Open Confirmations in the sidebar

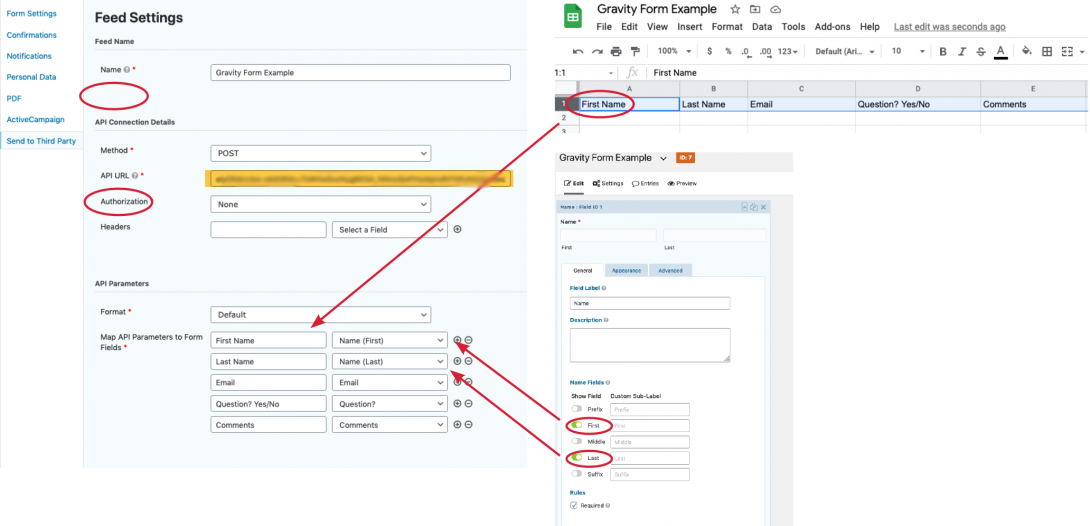[32, 35]
